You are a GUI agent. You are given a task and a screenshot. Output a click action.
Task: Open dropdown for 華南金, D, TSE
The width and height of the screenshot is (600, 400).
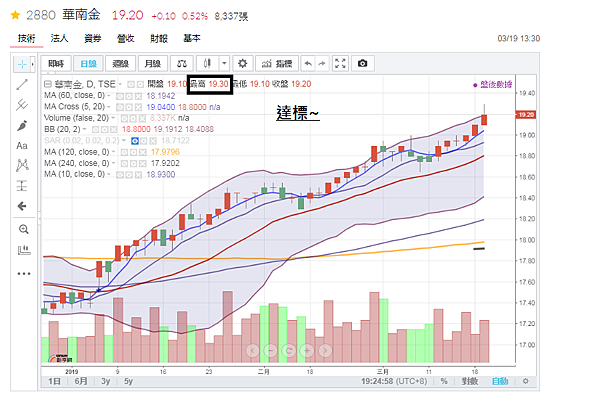point(120,84)
